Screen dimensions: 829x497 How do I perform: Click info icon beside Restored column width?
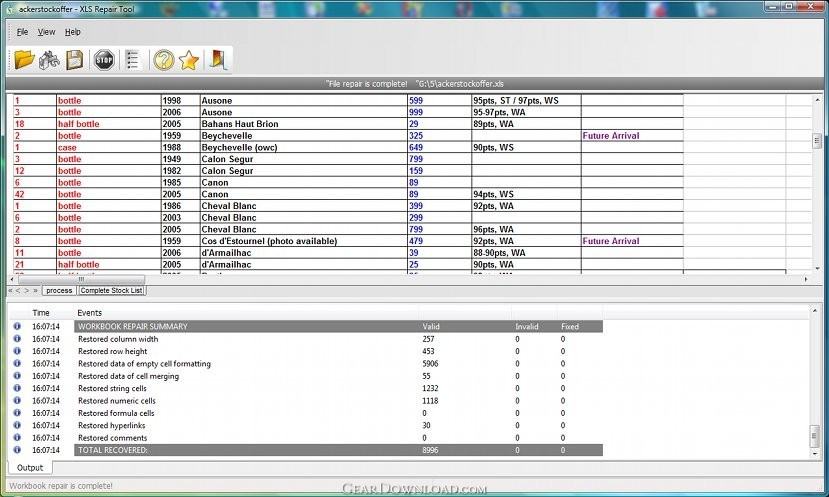17,338
